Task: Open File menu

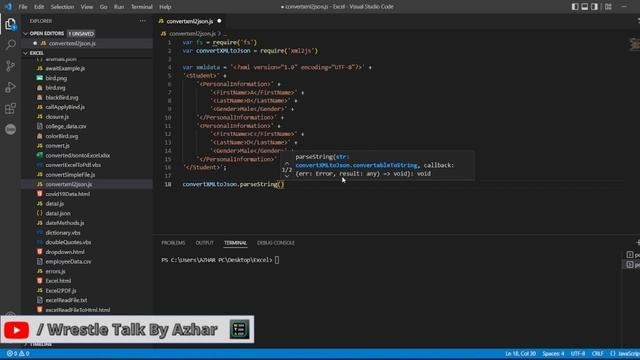Action: 23,7
